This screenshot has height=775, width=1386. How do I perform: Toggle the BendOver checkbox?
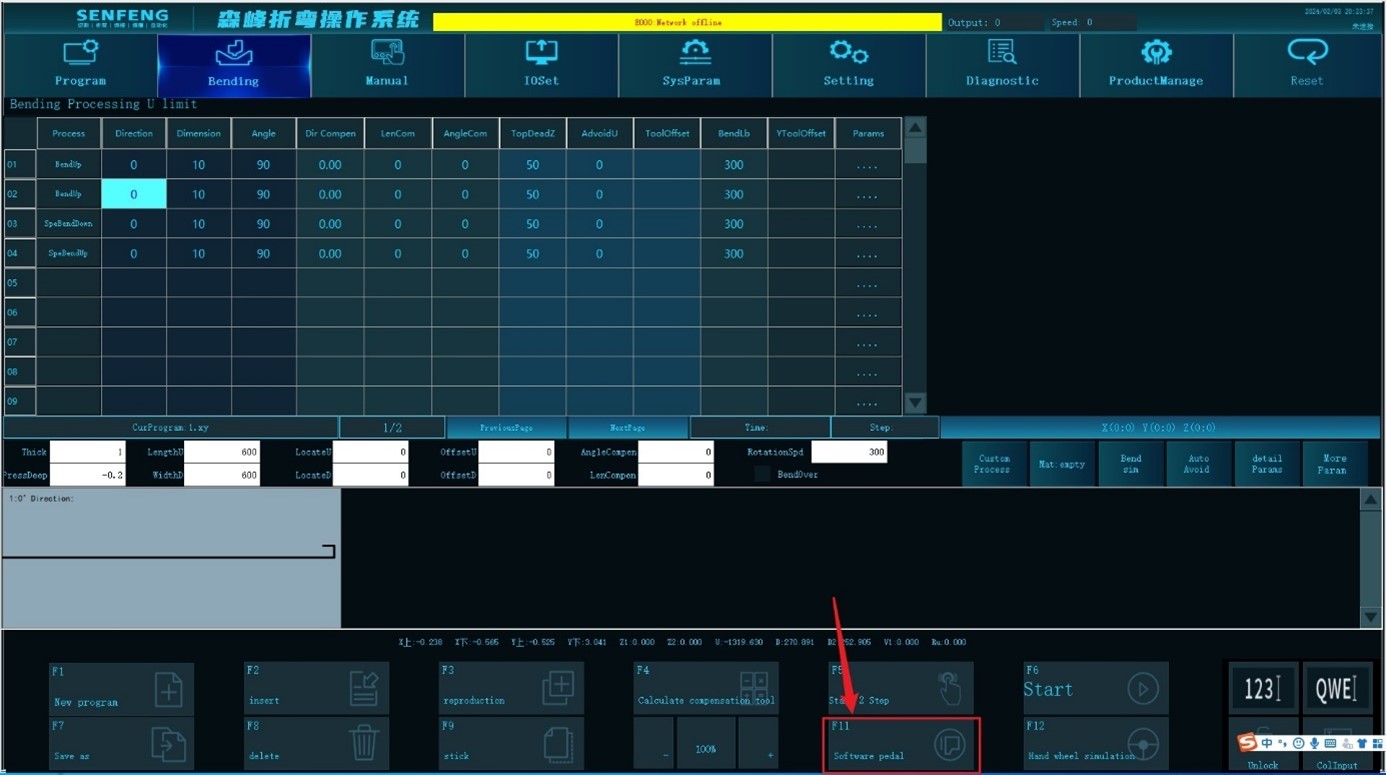tap(763, 474)
